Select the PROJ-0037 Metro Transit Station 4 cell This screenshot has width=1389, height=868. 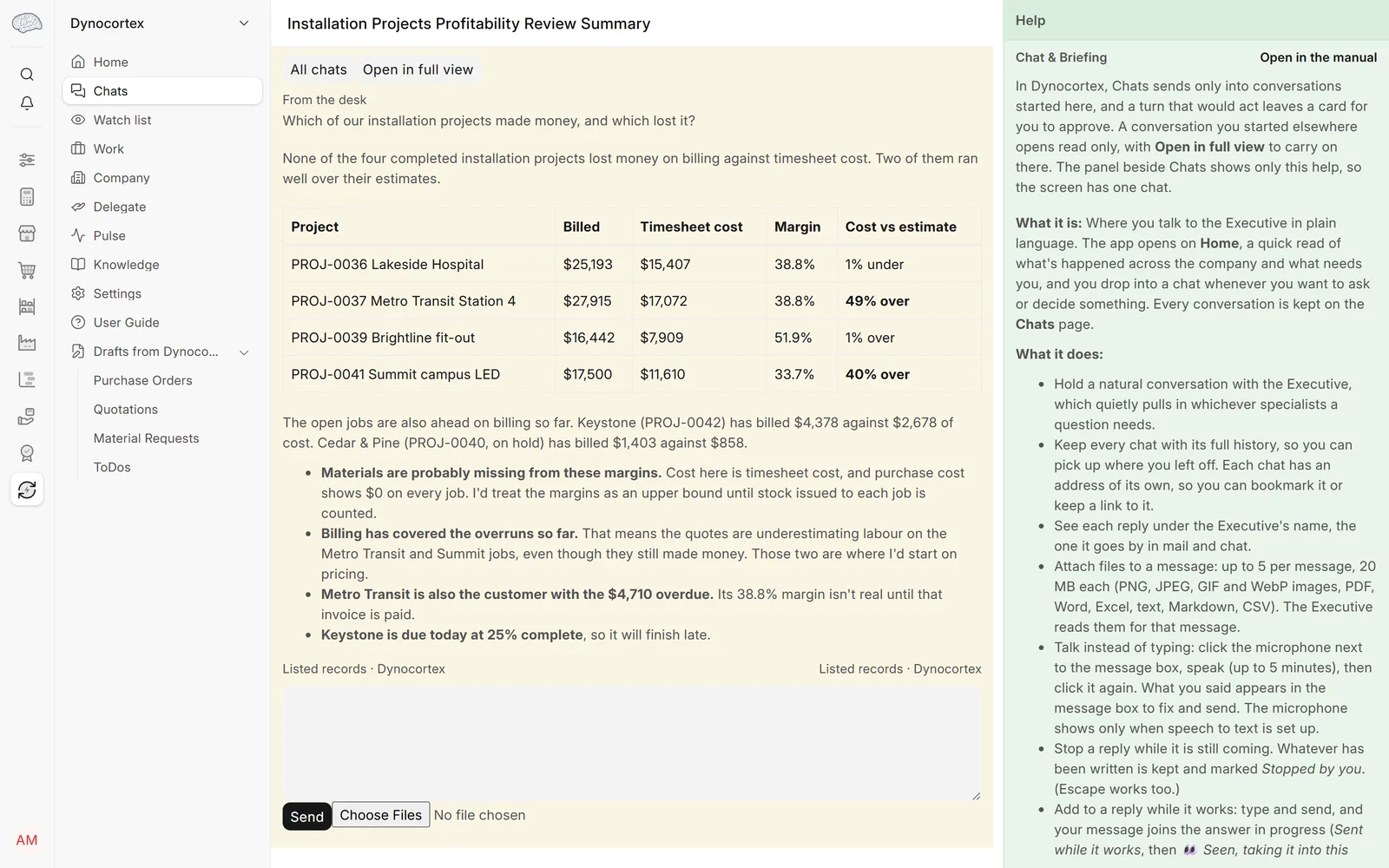tap(418, 301)
